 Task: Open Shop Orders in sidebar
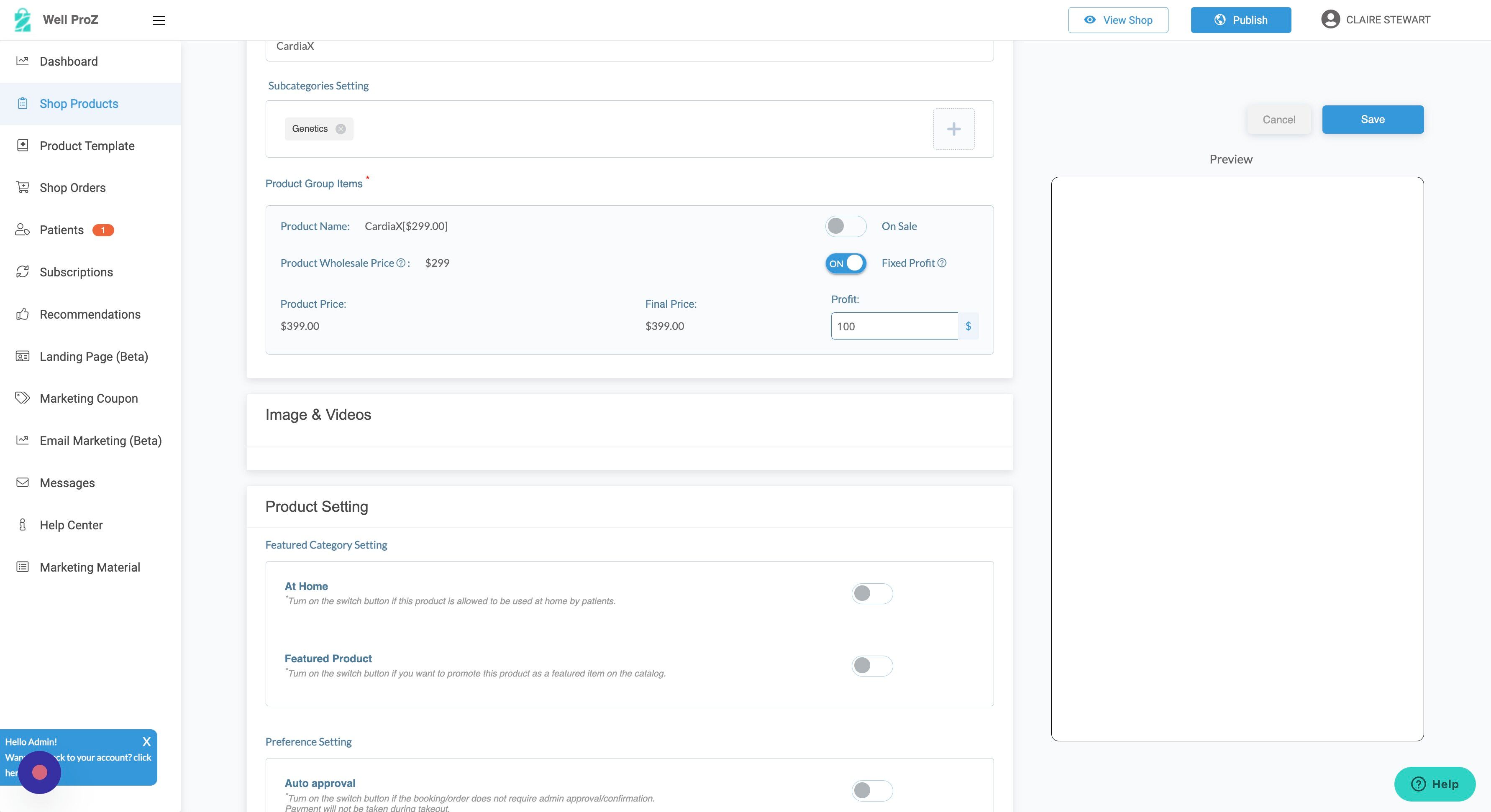72,188
